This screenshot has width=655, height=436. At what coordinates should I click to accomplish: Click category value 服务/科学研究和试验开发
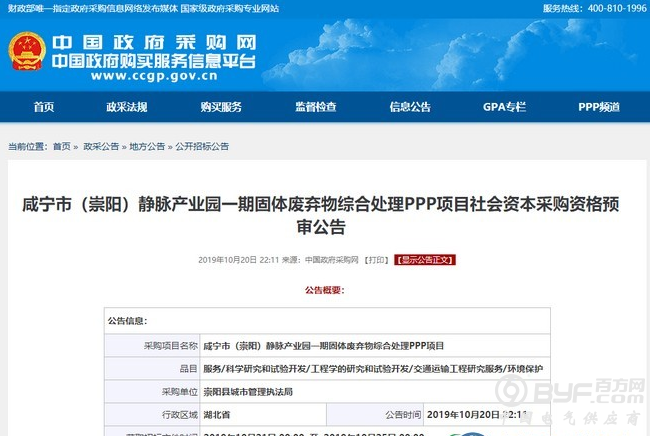[x=373, y=369]
